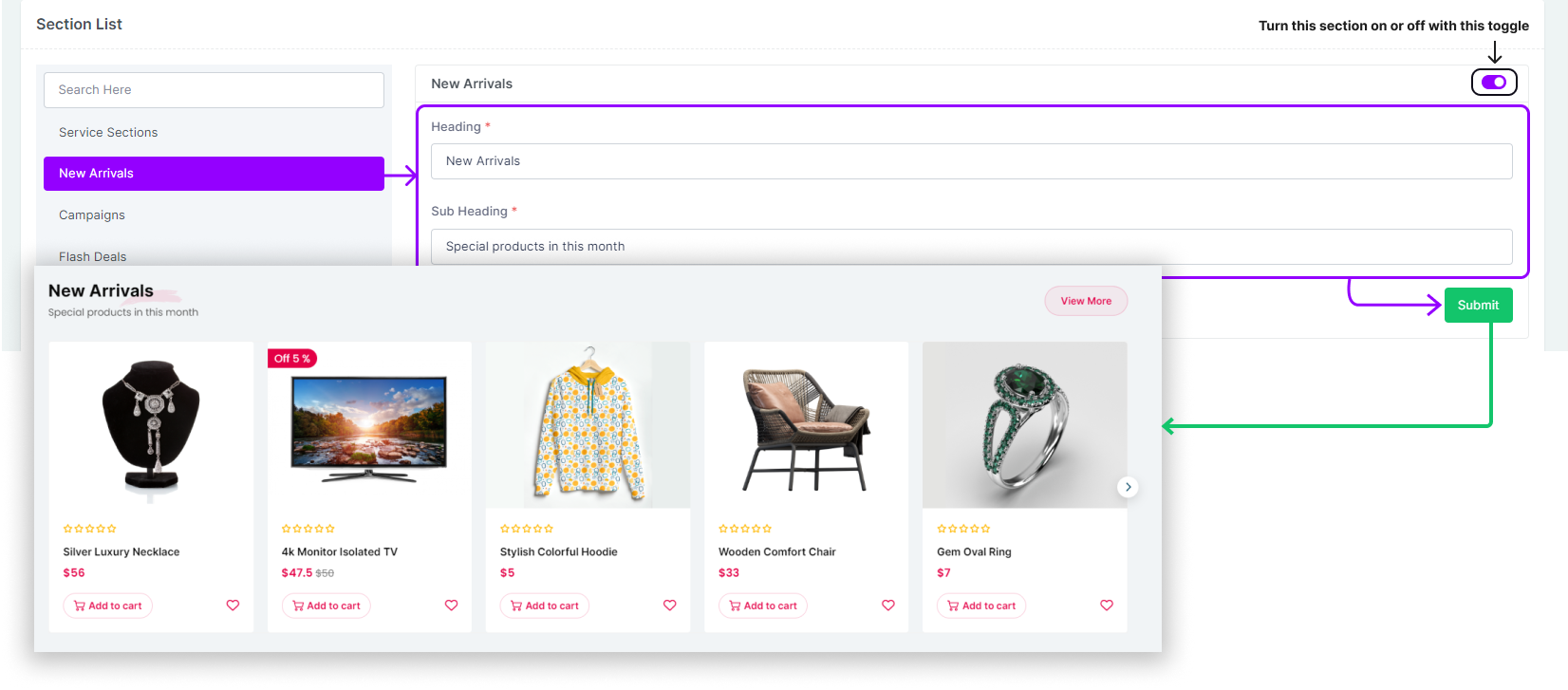
Task: Click the Sub Heading text field
Action: tap(971, 247)
